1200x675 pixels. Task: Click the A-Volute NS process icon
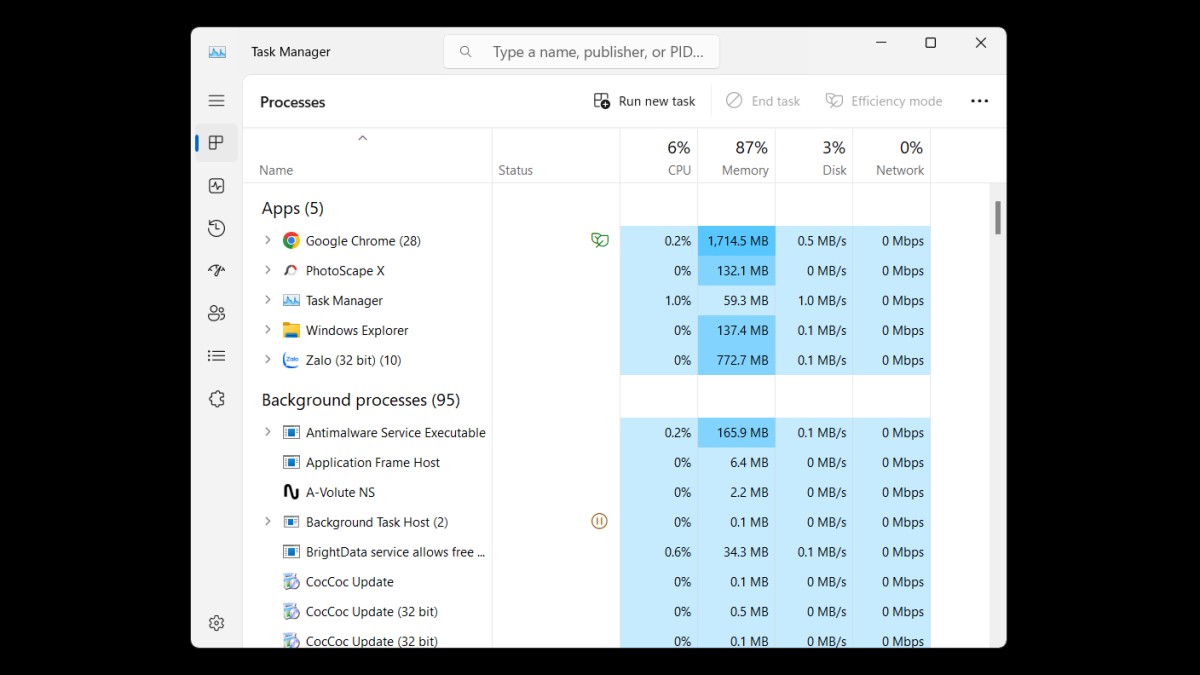coord(291,492)
